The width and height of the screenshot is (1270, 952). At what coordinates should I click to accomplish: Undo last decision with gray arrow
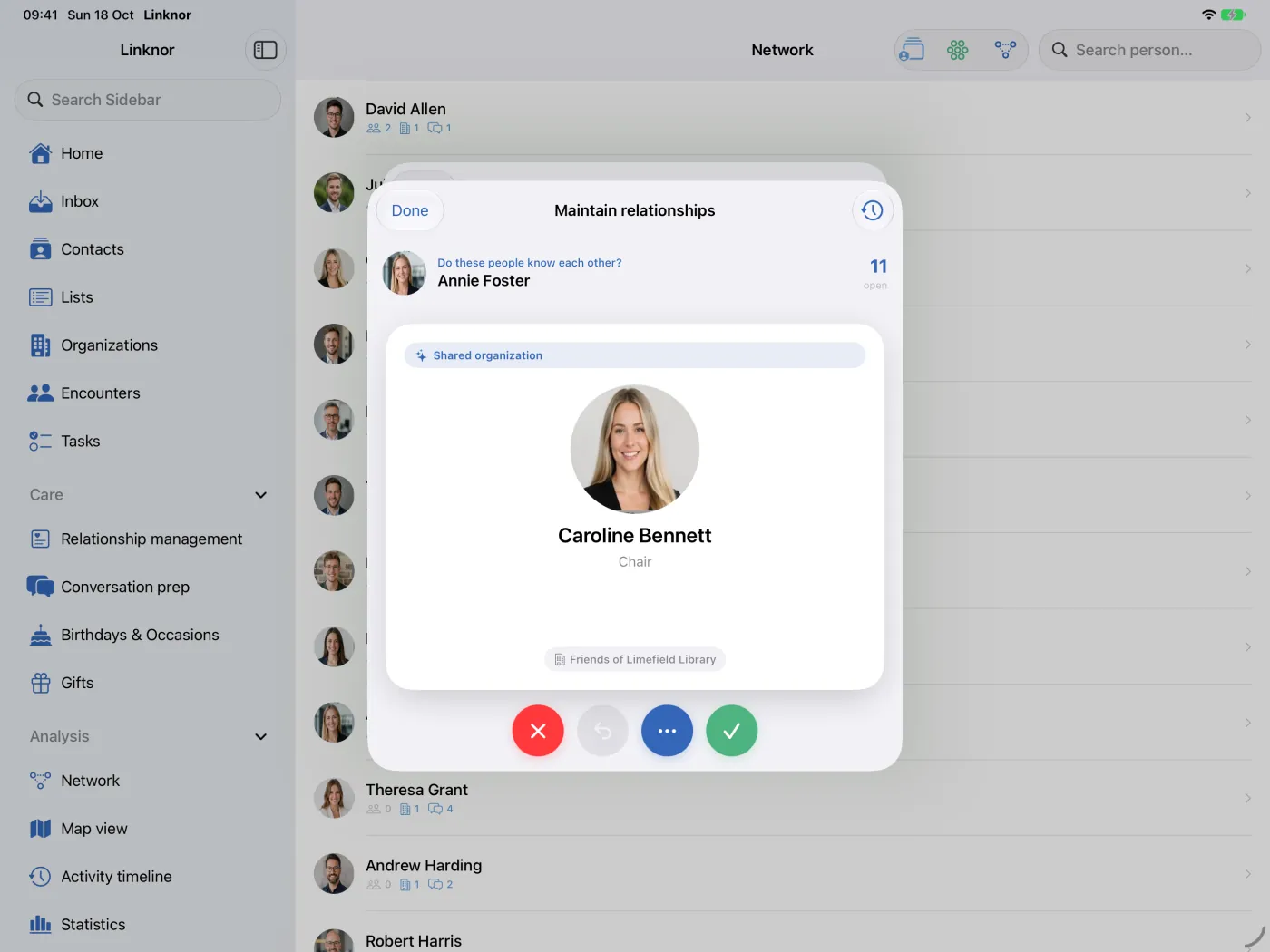tap(602, 731)
